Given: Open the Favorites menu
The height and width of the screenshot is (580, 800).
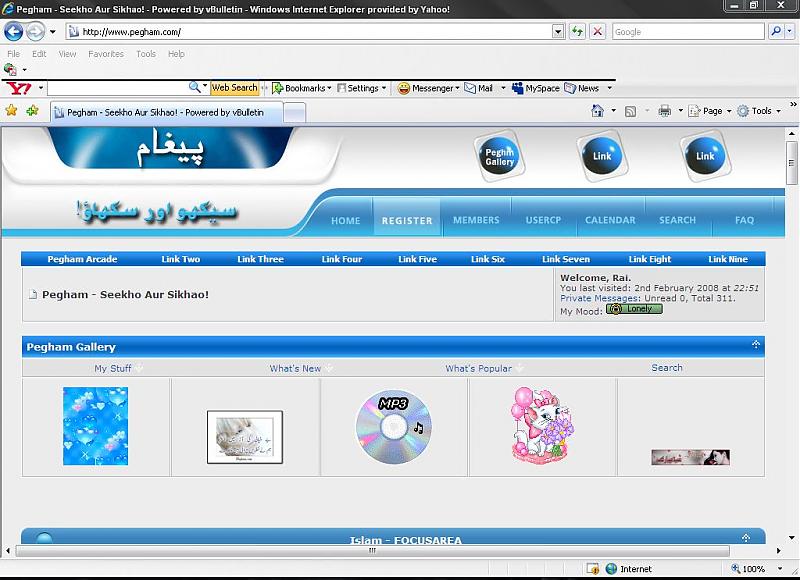Looking at the screenshot, I should click(x=106, y=54).
